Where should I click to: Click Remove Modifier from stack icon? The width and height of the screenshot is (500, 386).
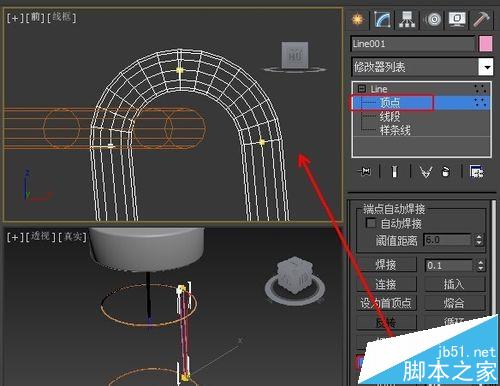click(x=445, y=172)
